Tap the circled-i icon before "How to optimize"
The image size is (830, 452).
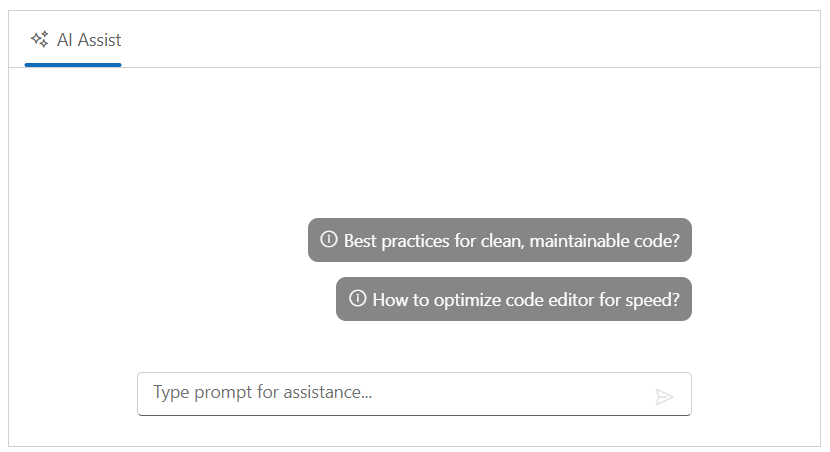tap(357, 298)
